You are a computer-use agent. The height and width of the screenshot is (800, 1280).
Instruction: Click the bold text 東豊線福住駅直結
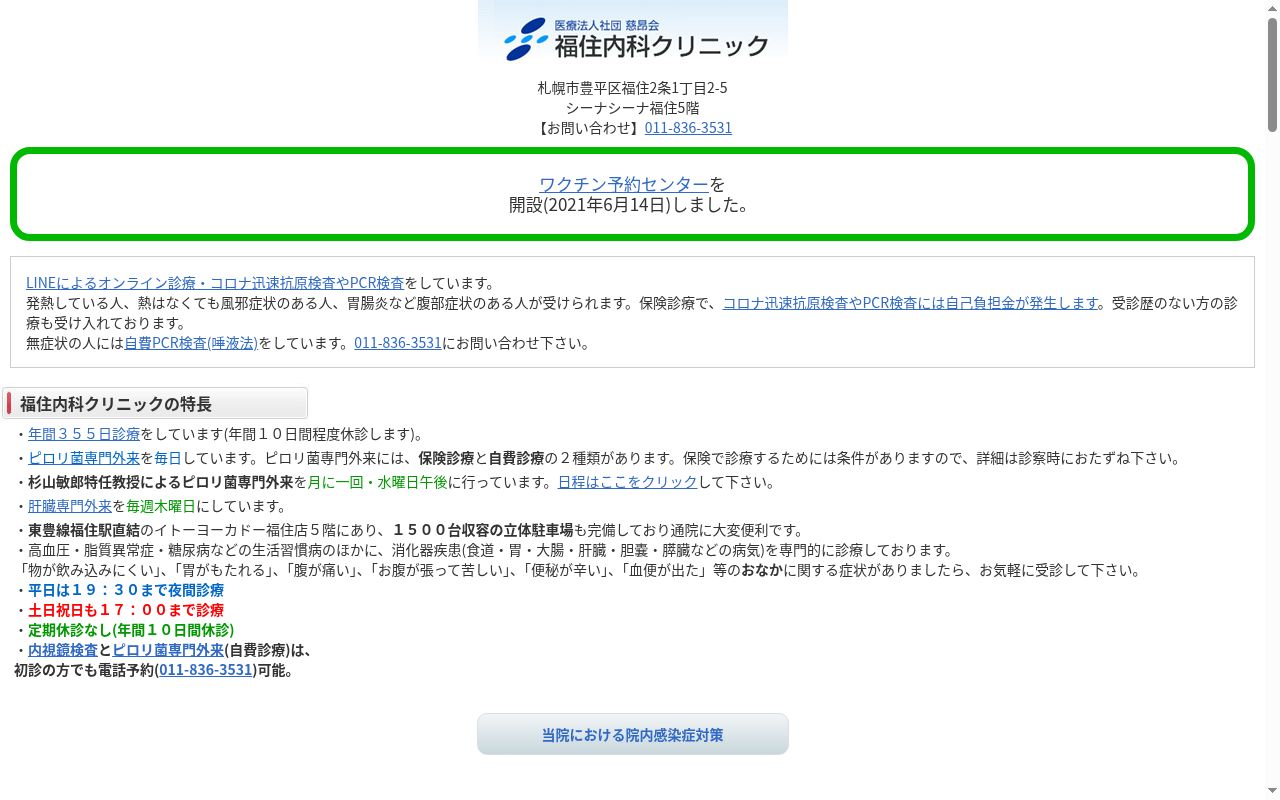tap(84, 530)
